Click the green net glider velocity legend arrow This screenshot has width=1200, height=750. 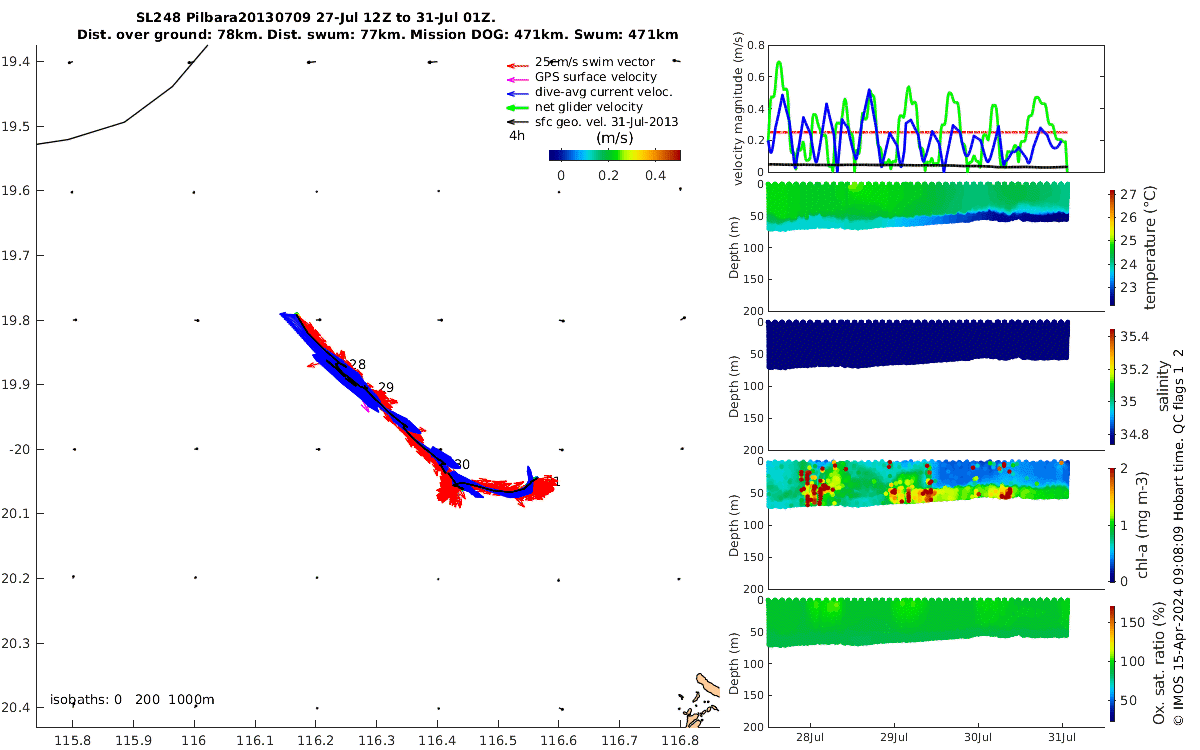click(x=519, y=107)
